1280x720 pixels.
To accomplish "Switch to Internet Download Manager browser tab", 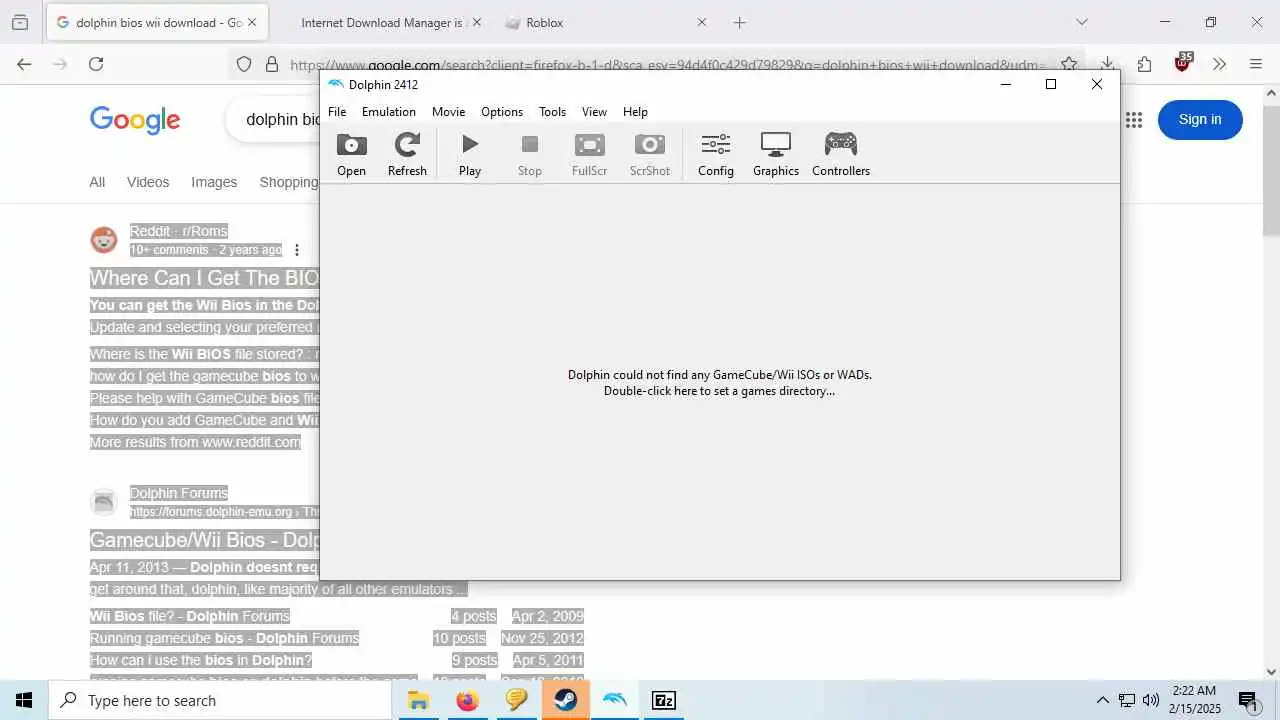I will [381, 22].
